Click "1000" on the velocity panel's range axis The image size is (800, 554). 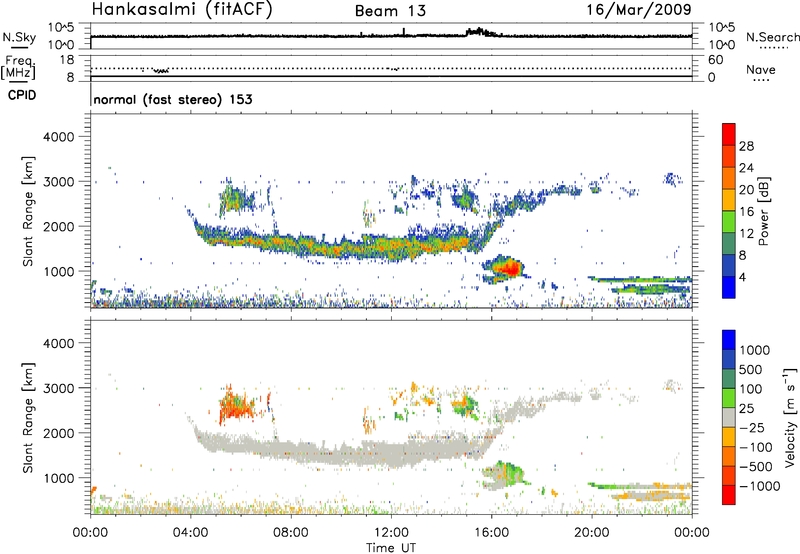[58, 478]
